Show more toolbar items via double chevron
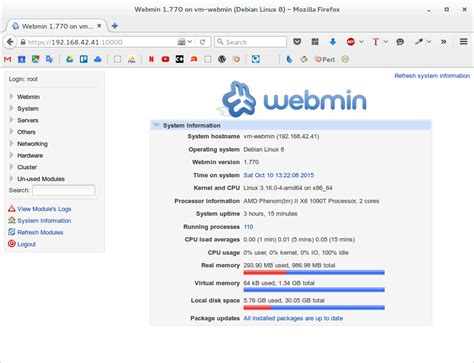Screen dimensions: 474x363 click(x=443, y=42)
